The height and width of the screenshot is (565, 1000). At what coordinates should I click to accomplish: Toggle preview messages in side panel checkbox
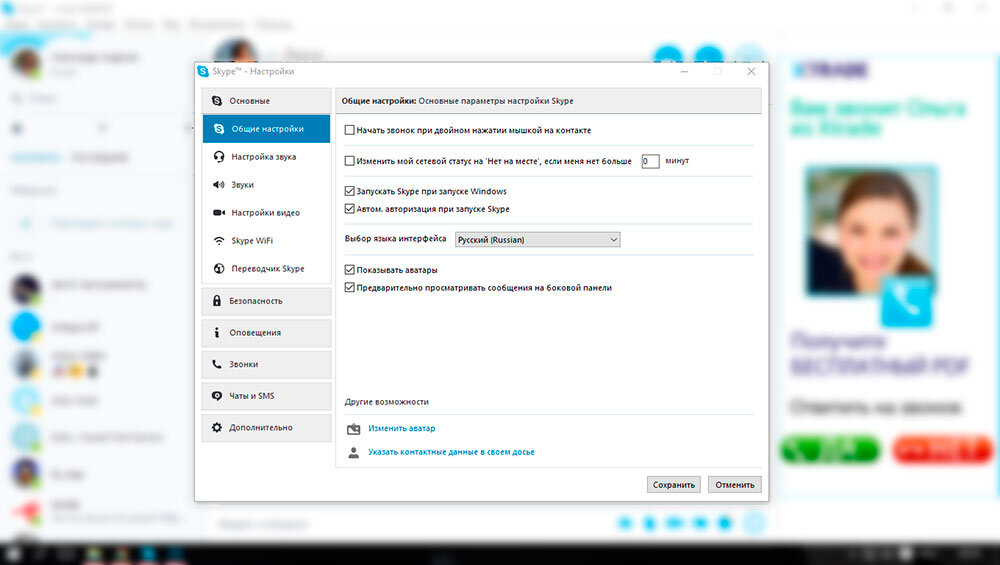[349, 288]
